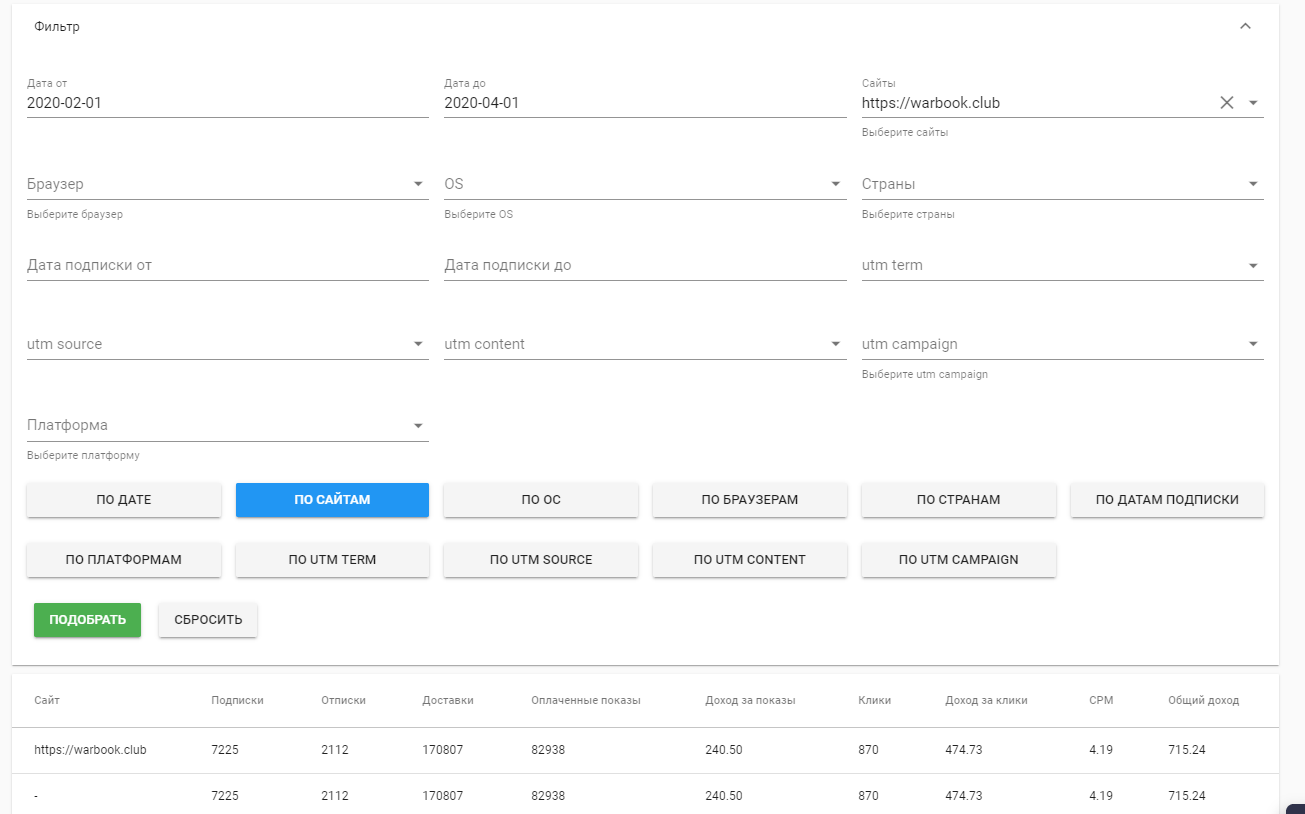
Task: Expand the Страны dropdown
Action: (x=1253, y=184)
